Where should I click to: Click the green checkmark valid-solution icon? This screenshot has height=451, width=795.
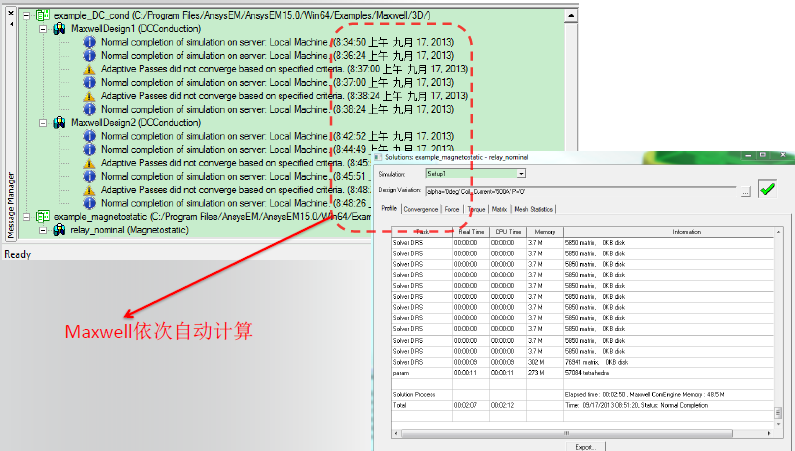point(767,189)
